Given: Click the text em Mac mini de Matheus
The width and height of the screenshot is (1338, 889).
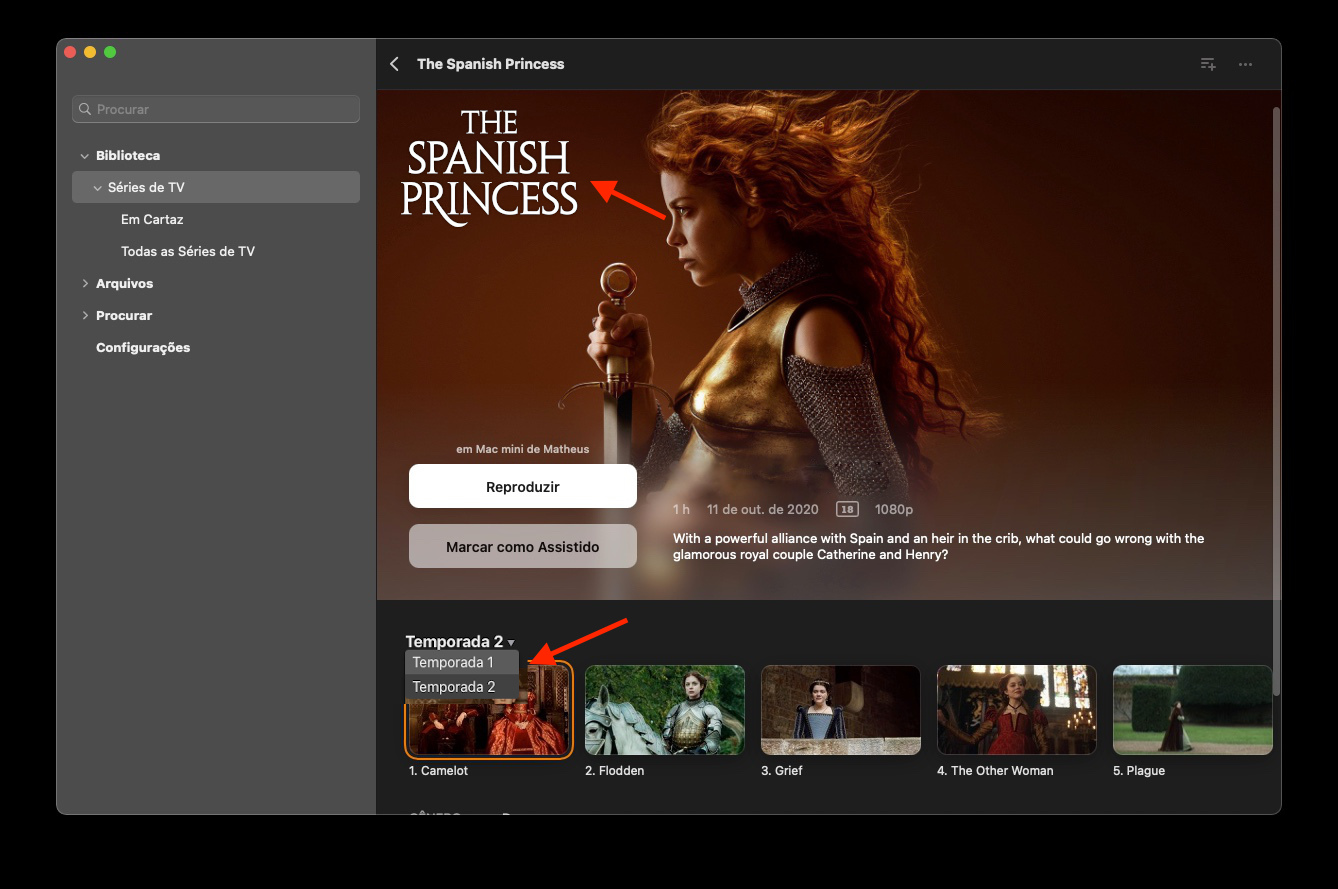Looking at the screenshot, I should (x=523, y=449).
